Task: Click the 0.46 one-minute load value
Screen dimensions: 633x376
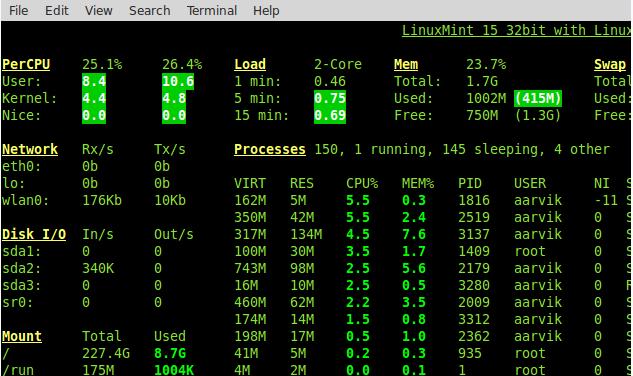Action: [x=330, y=82]
